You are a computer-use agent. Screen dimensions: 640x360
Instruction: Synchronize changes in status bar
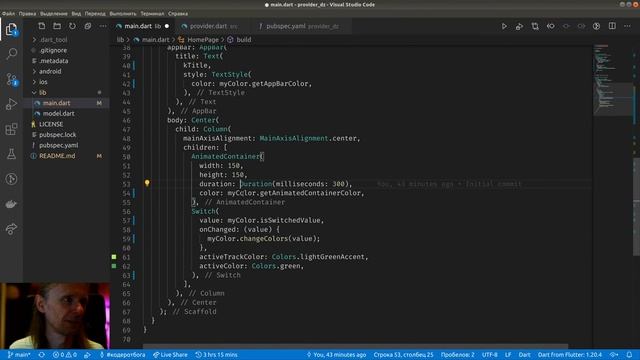click(42, 355)
